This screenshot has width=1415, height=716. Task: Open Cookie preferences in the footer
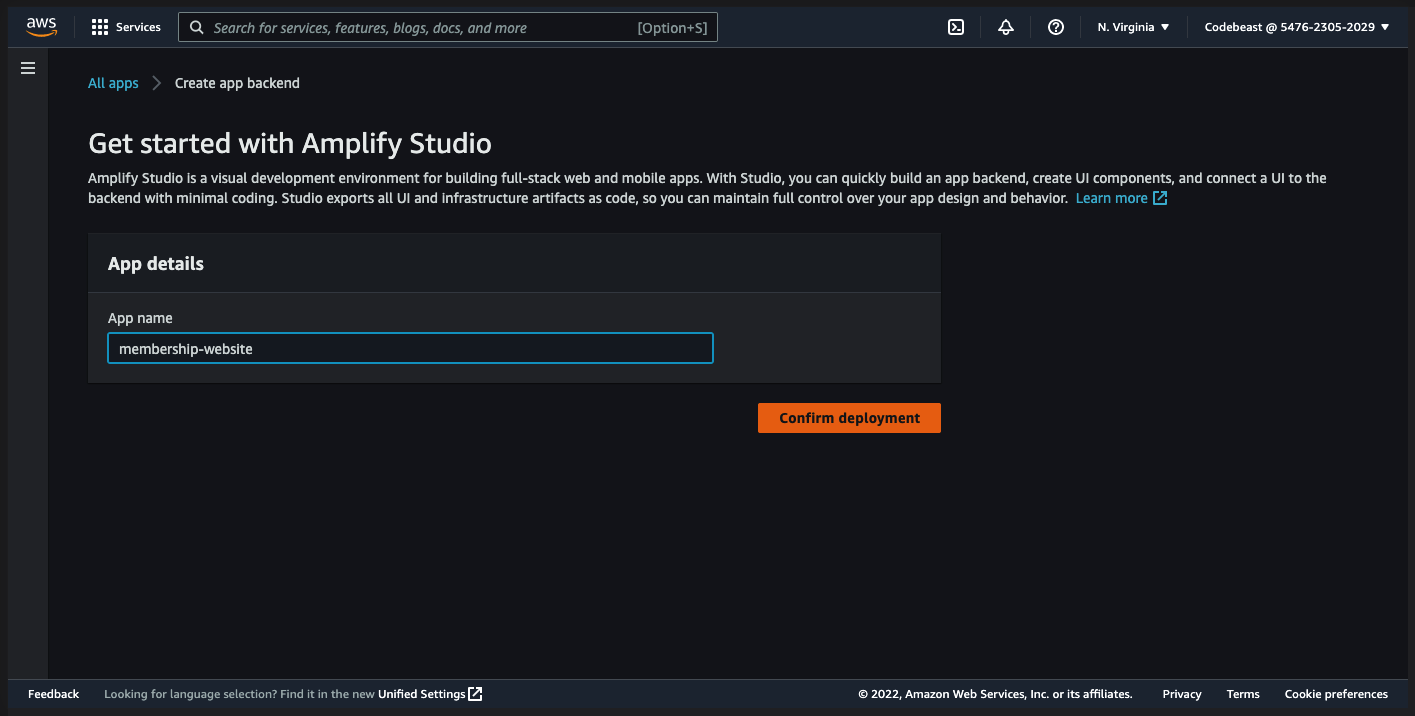tap(1336, 694)
